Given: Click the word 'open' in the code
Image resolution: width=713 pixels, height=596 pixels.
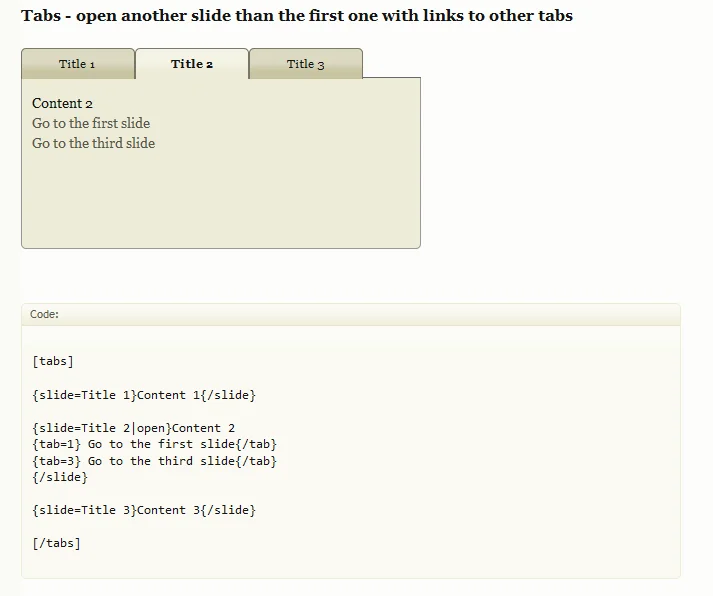Looking at the screenshot, I should (x=151, y=428).
